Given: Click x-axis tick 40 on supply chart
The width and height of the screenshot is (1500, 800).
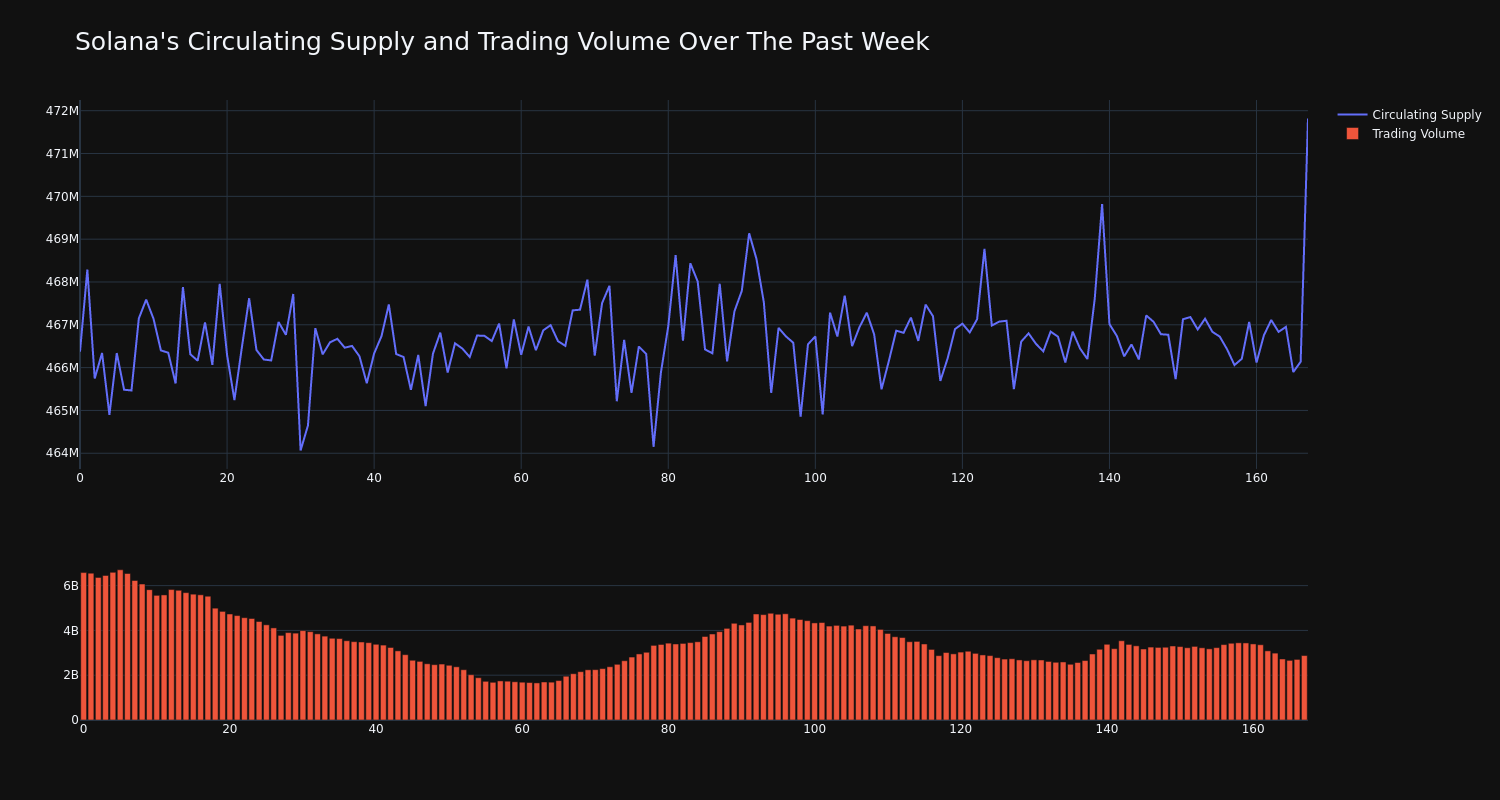Looking at the screenshot, I should click(374, 478).
